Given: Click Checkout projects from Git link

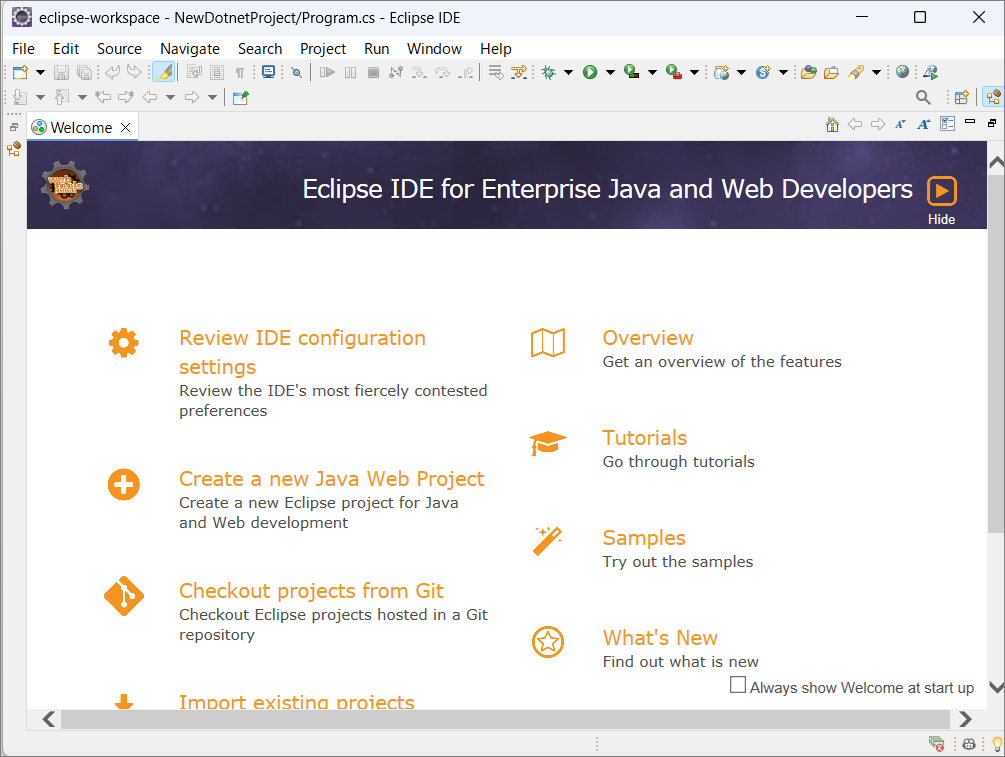Looking at the screenshot, I should (x=311, y=590).
